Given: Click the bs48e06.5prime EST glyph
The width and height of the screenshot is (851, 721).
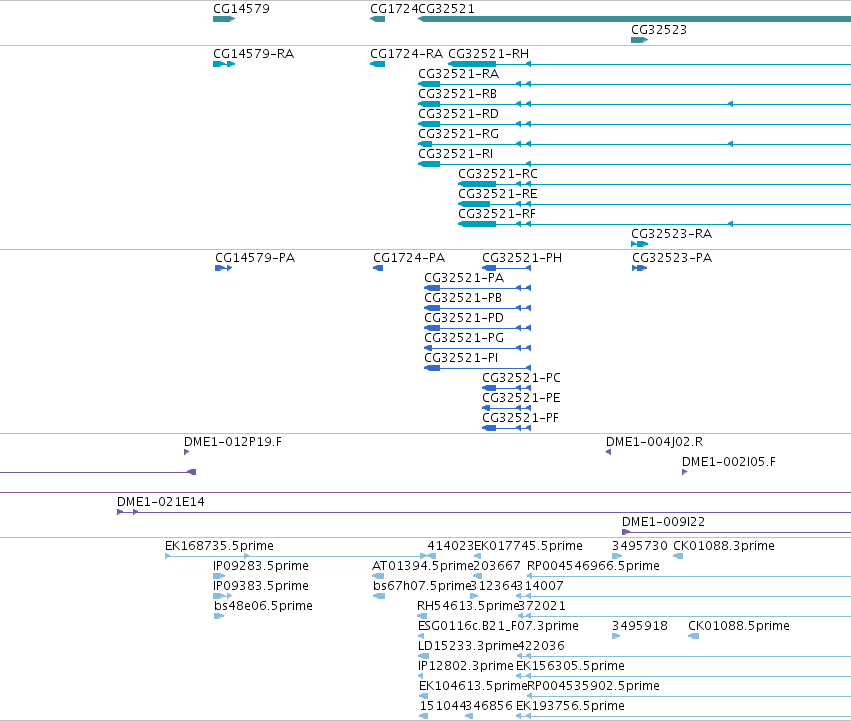Looking at the screenshot, I should tap(219, 616).
